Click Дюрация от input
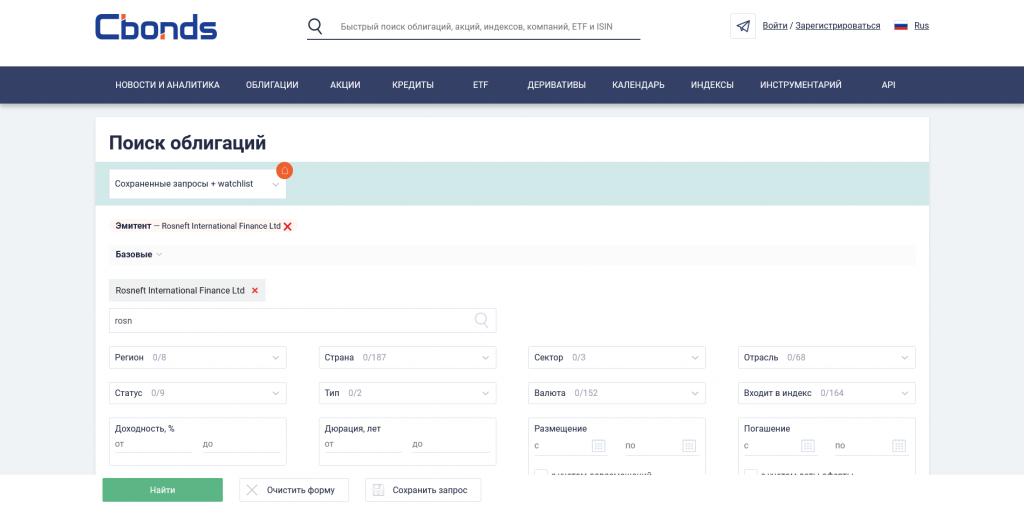Screen dimensions: 1024x505 coord(363,445)
